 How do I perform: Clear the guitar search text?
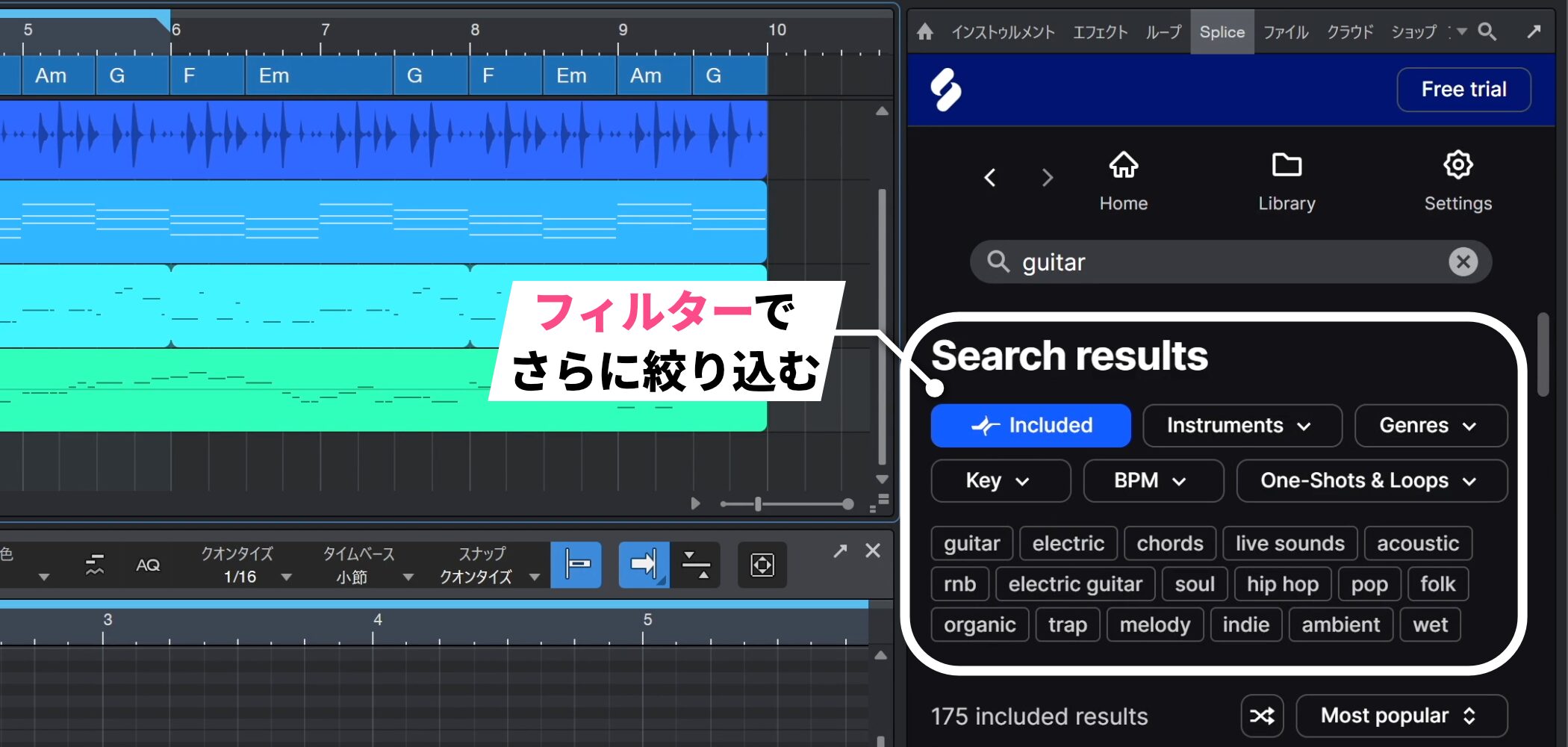pos(1463,261)
